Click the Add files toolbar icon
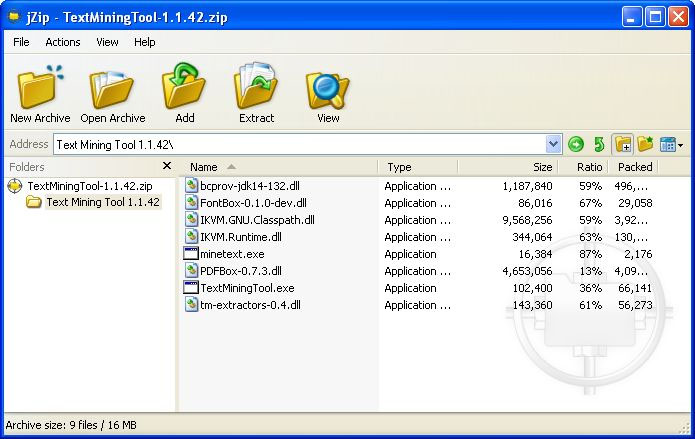This screenshot has width=695, height=439. pyautogui.click(x=184, y=86)
